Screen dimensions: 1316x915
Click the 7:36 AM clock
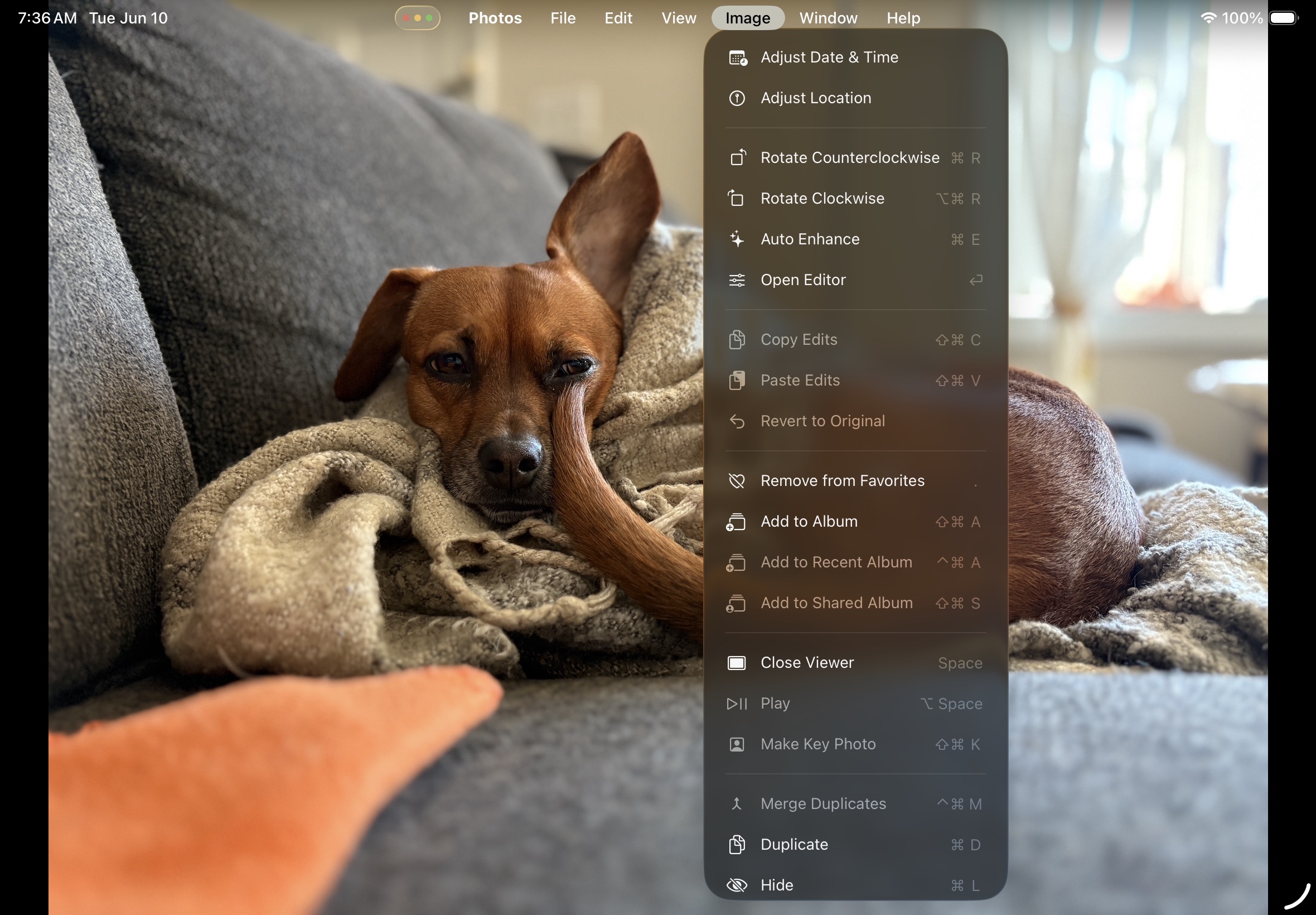tap(47, 18)
